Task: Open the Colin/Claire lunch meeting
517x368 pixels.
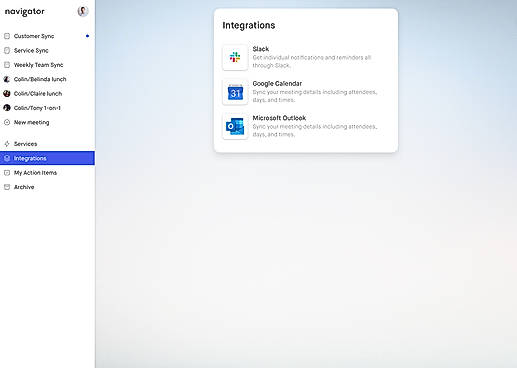Action: [47, 93]
